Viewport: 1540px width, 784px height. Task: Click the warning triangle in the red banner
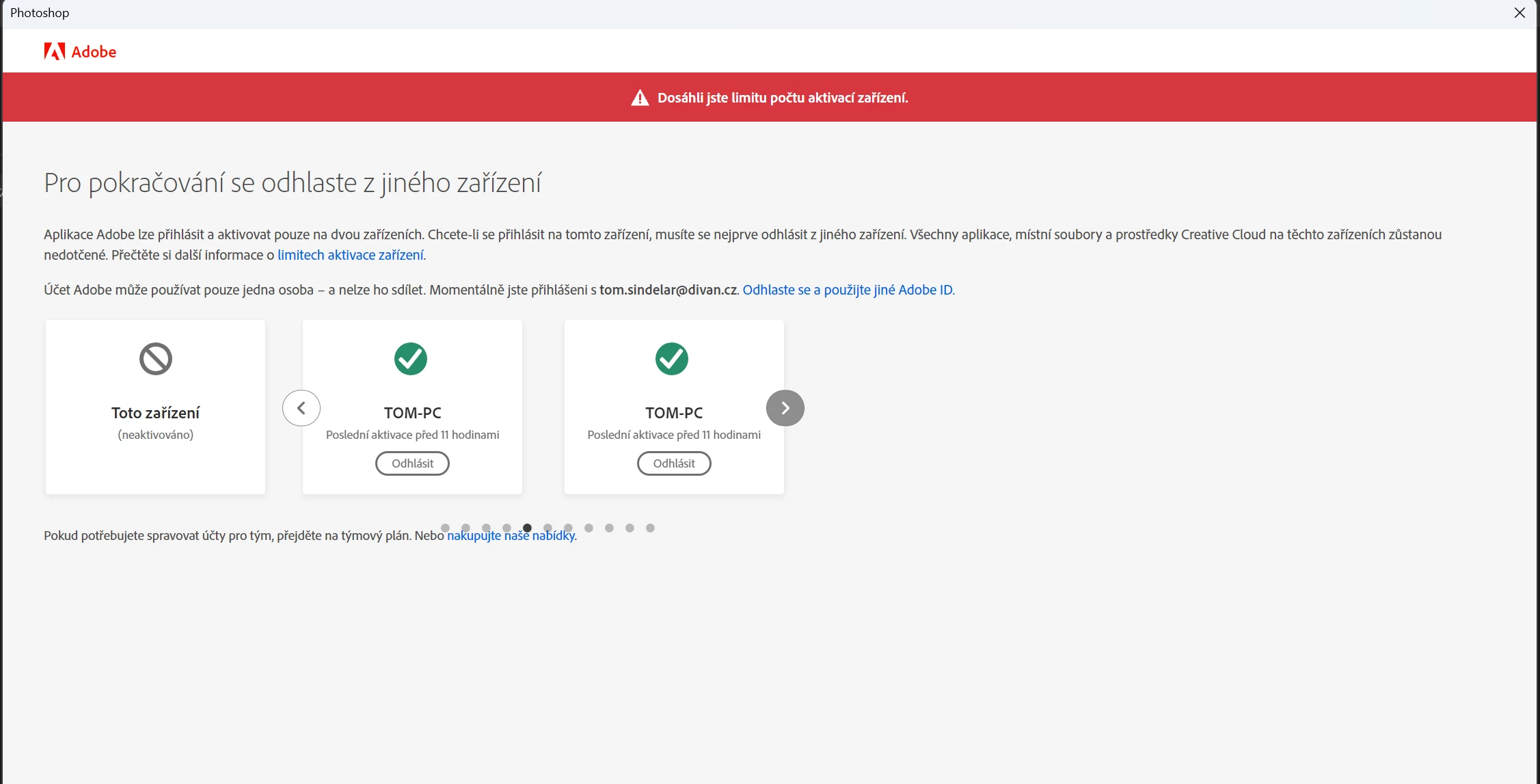[640, 98]
